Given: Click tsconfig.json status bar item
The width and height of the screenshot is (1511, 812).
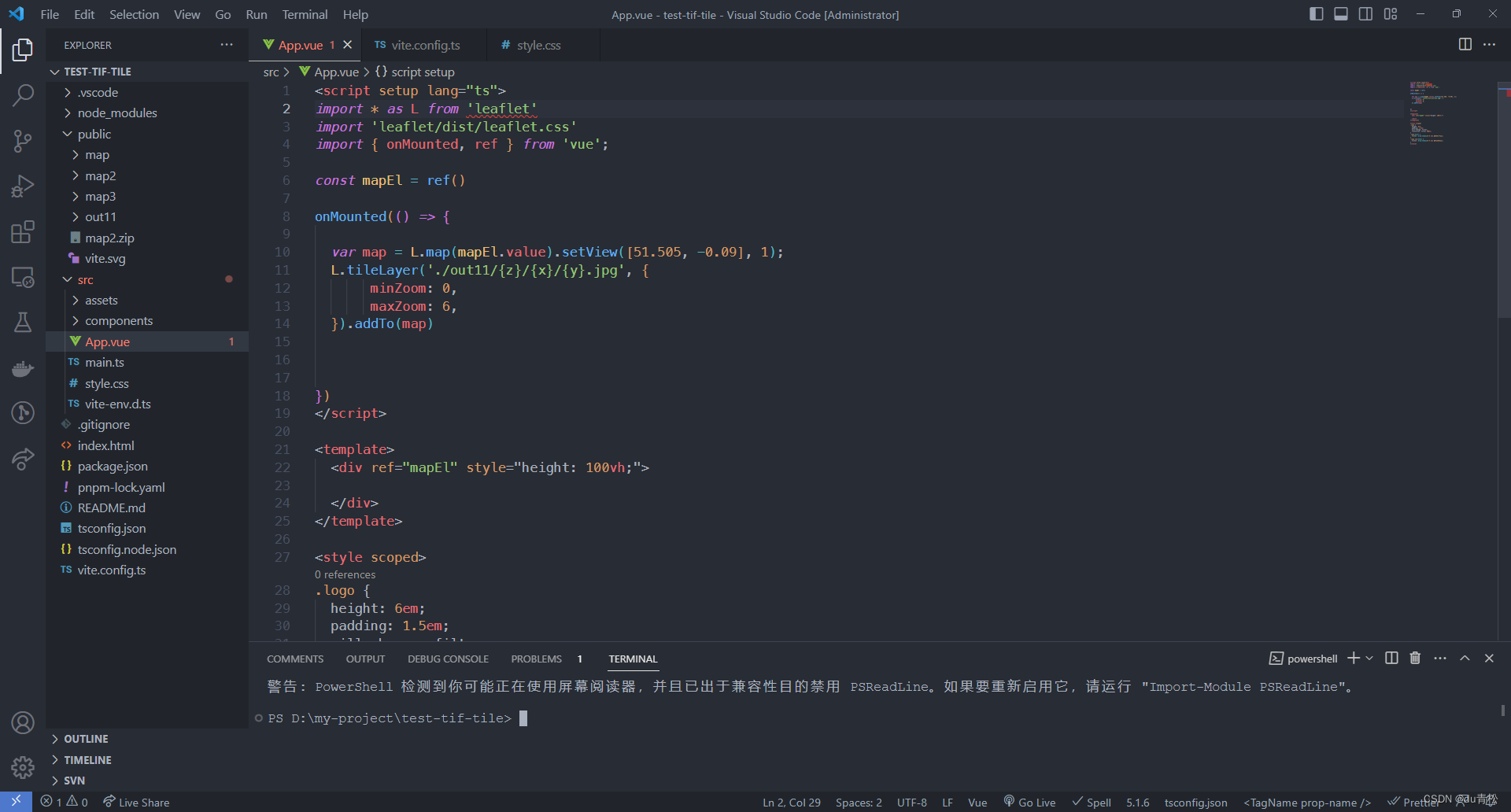Looking at the screenshot, I should point(1195,802).
